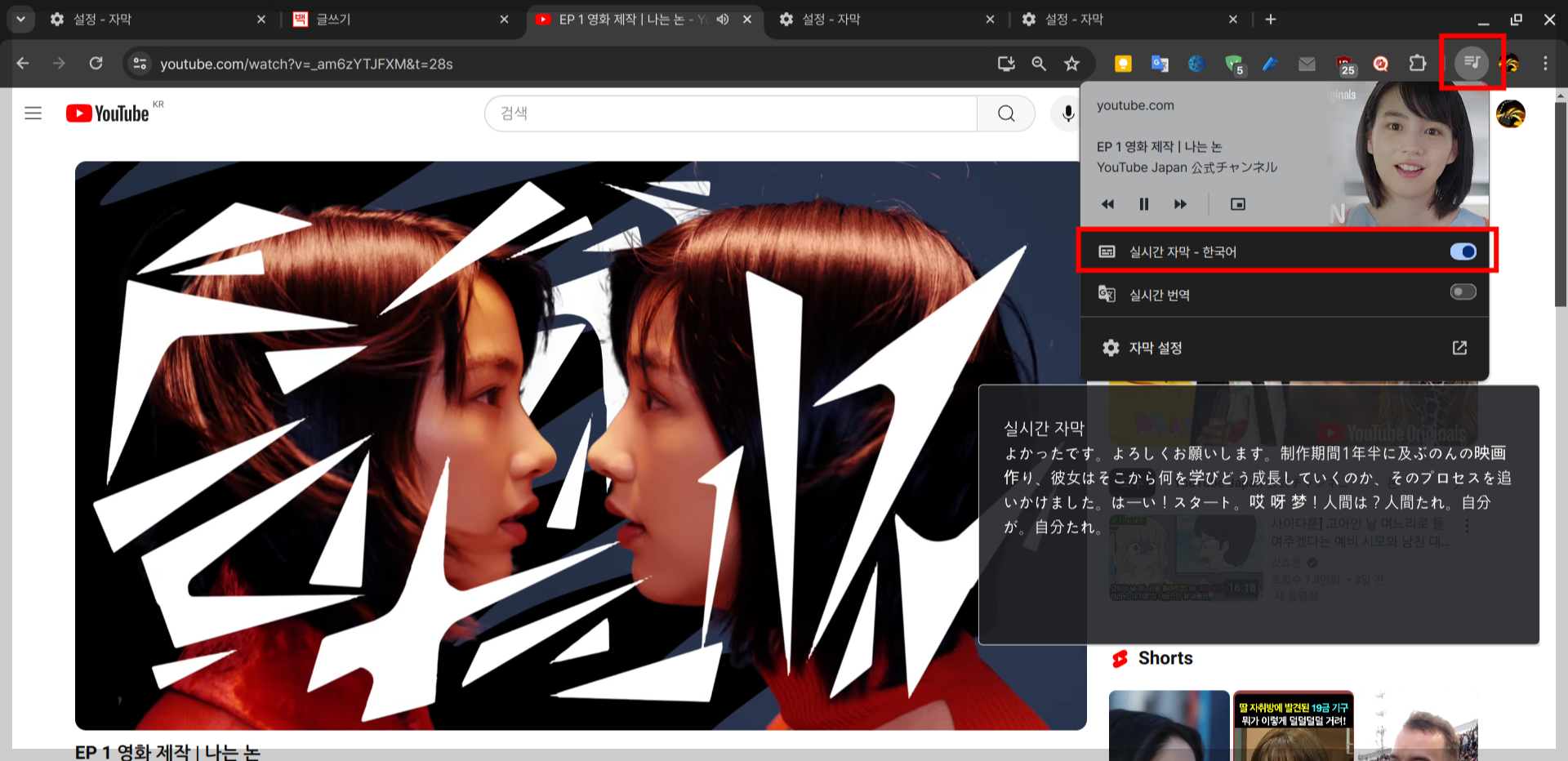Start voice search with microphone
The image size is (1568, 761).
pyautogui.click(x=1068, y=113)
